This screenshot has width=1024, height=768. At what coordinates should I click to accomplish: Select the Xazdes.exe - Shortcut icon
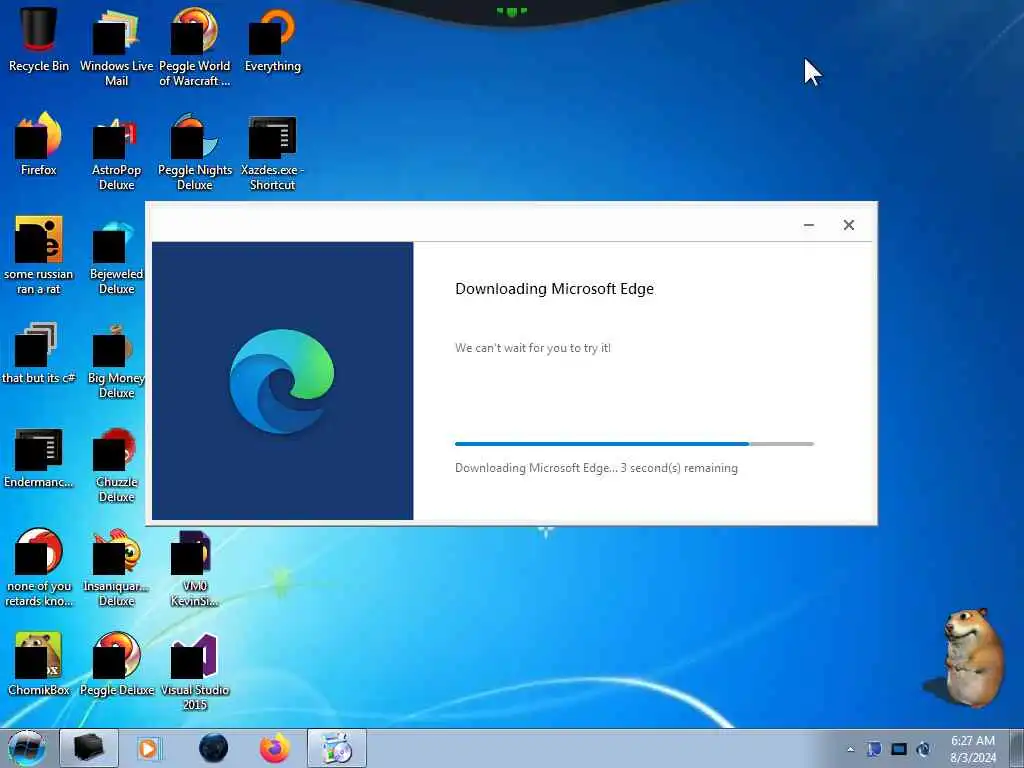pyautogui.click(x=273, y=152)
